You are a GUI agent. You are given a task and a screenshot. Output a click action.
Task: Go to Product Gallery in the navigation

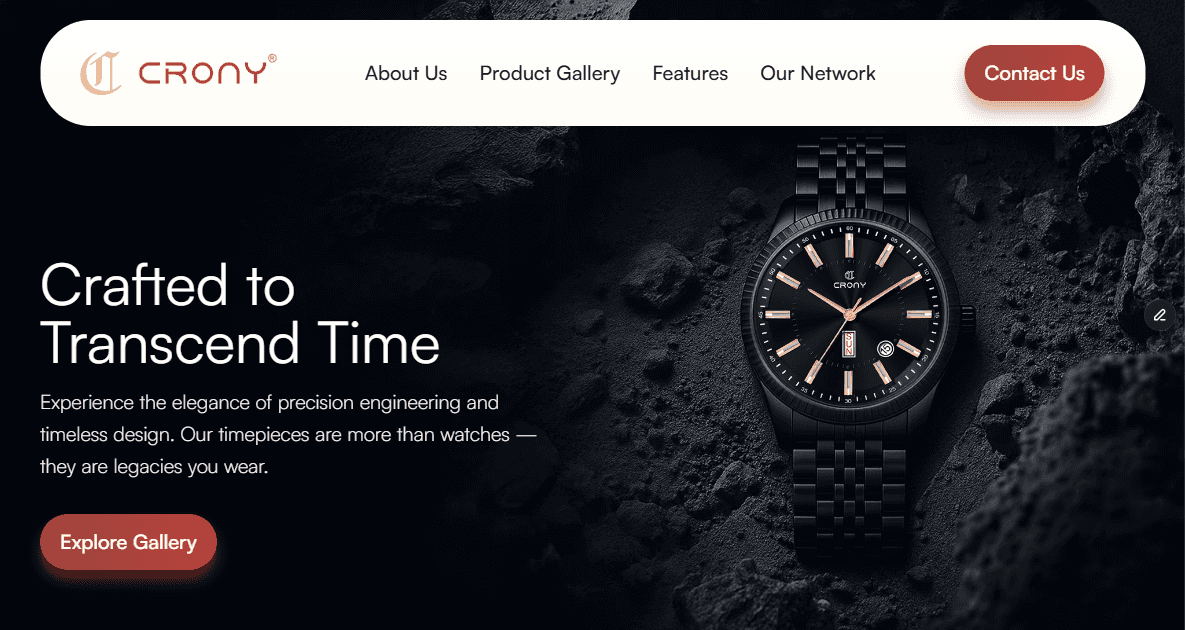tap(549, 73)
